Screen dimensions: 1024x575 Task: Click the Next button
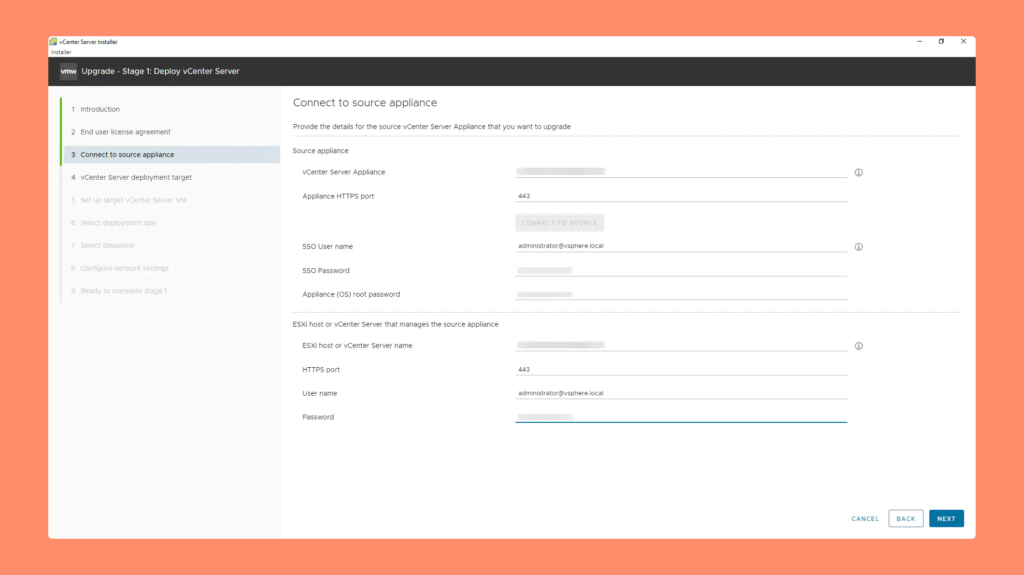point(946,518)
